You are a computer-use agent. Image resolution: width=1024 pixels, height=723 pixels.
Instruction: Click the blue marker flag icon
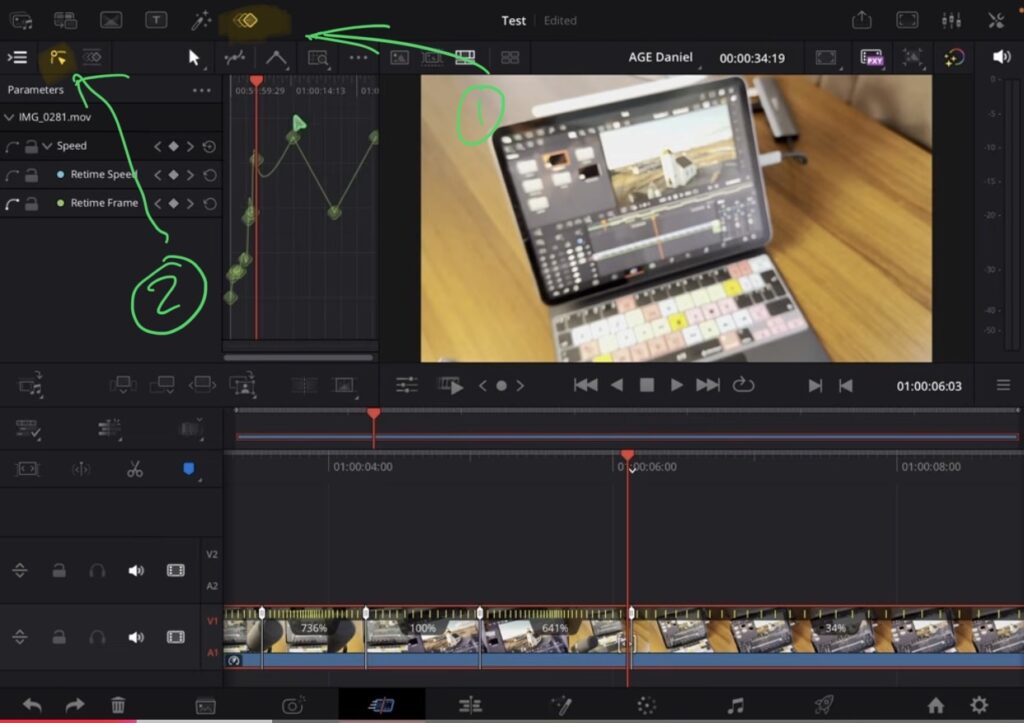[189, 468]
